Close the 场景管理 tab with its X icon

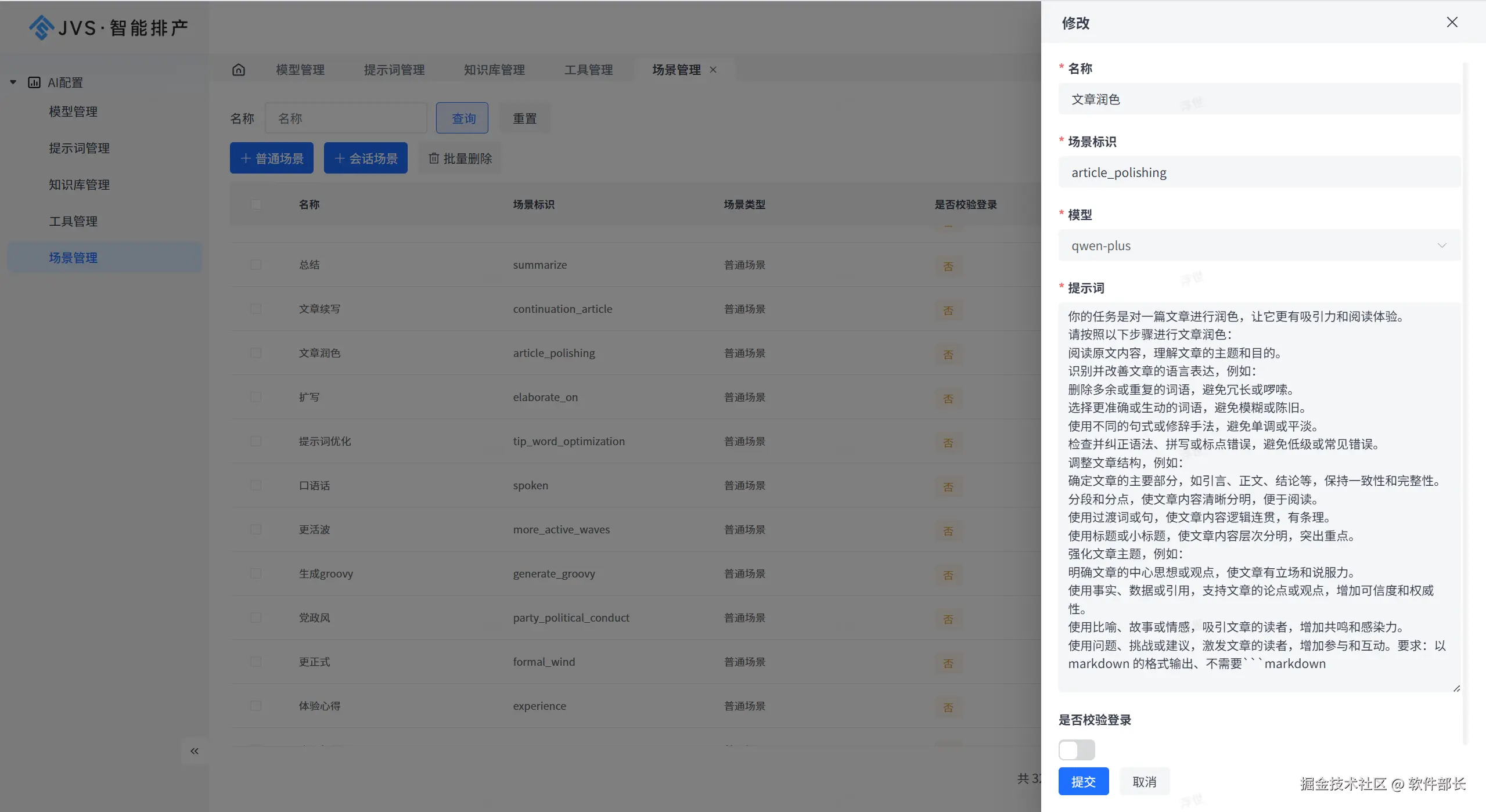point(713,70)
